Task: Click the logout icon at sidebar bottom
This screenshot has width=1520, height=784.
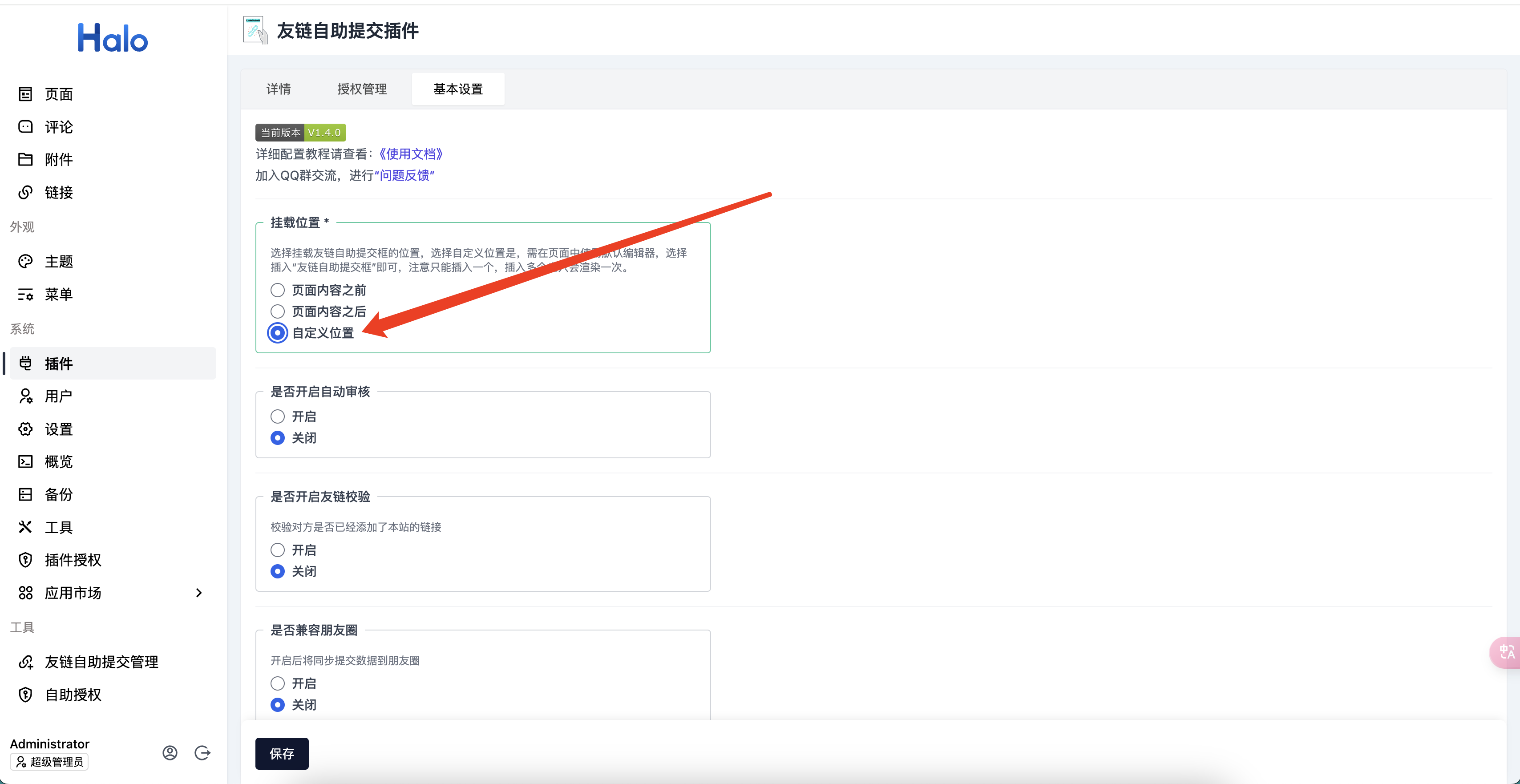Action: (202, 752)
